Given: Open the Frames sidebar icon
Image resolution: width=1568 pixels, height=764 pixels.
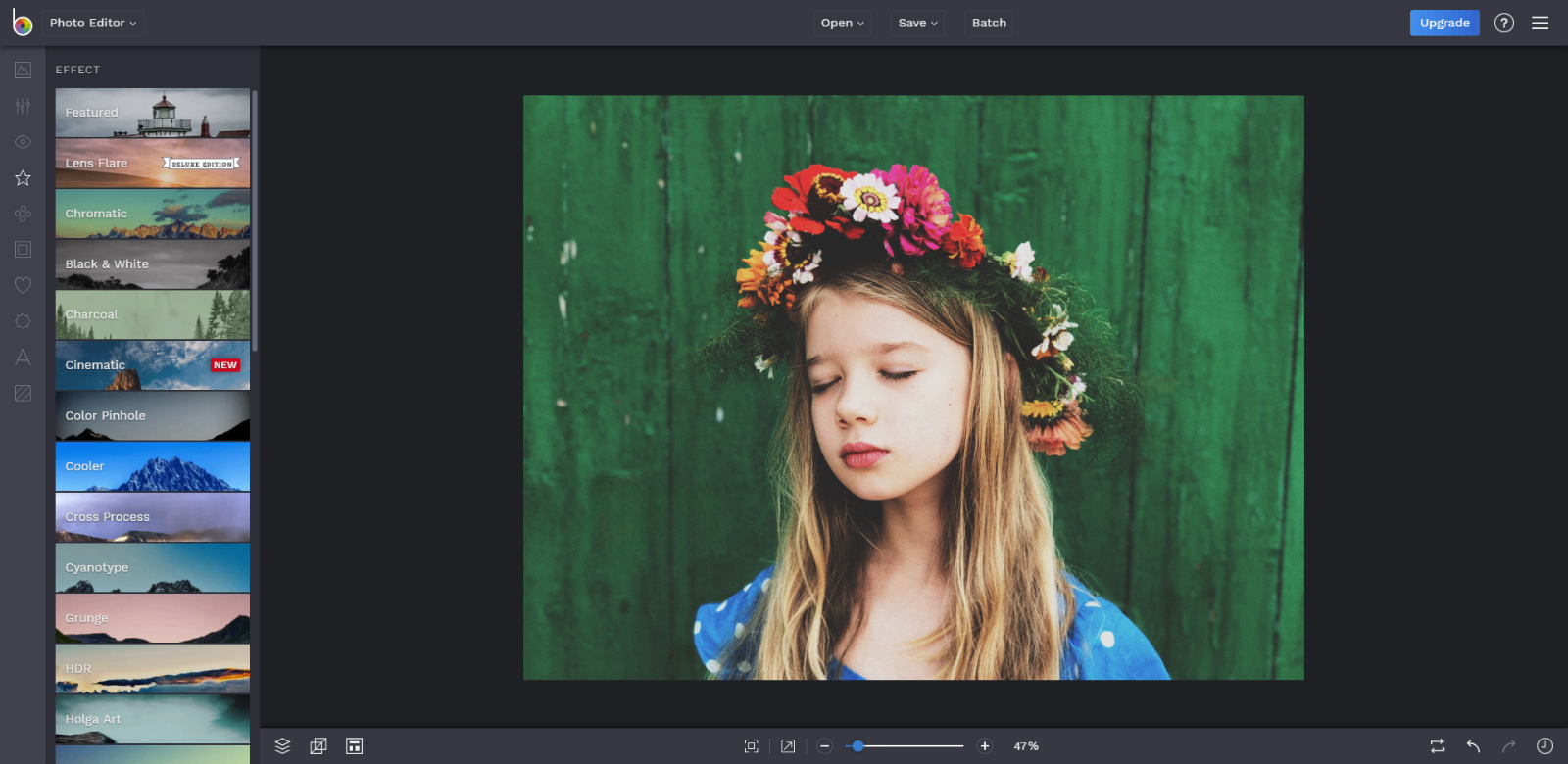Looking at the screenshot, I should 23,250.
